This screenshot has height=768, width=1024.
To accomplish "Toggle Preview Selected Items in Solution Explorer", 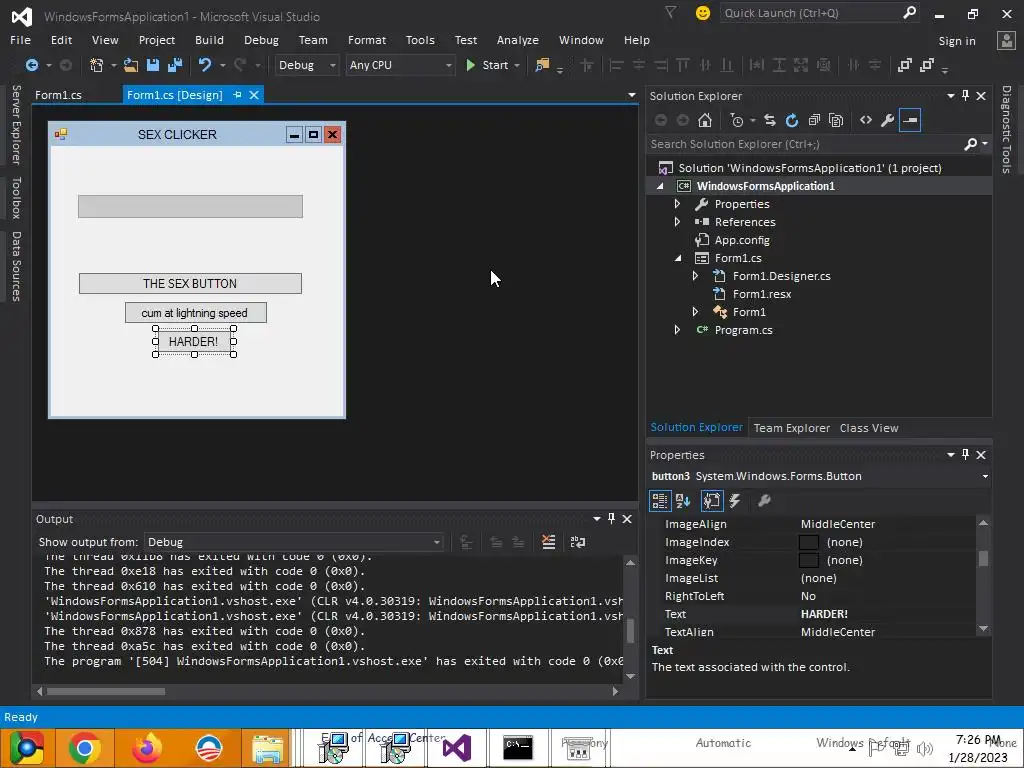I will coord(910,120).
